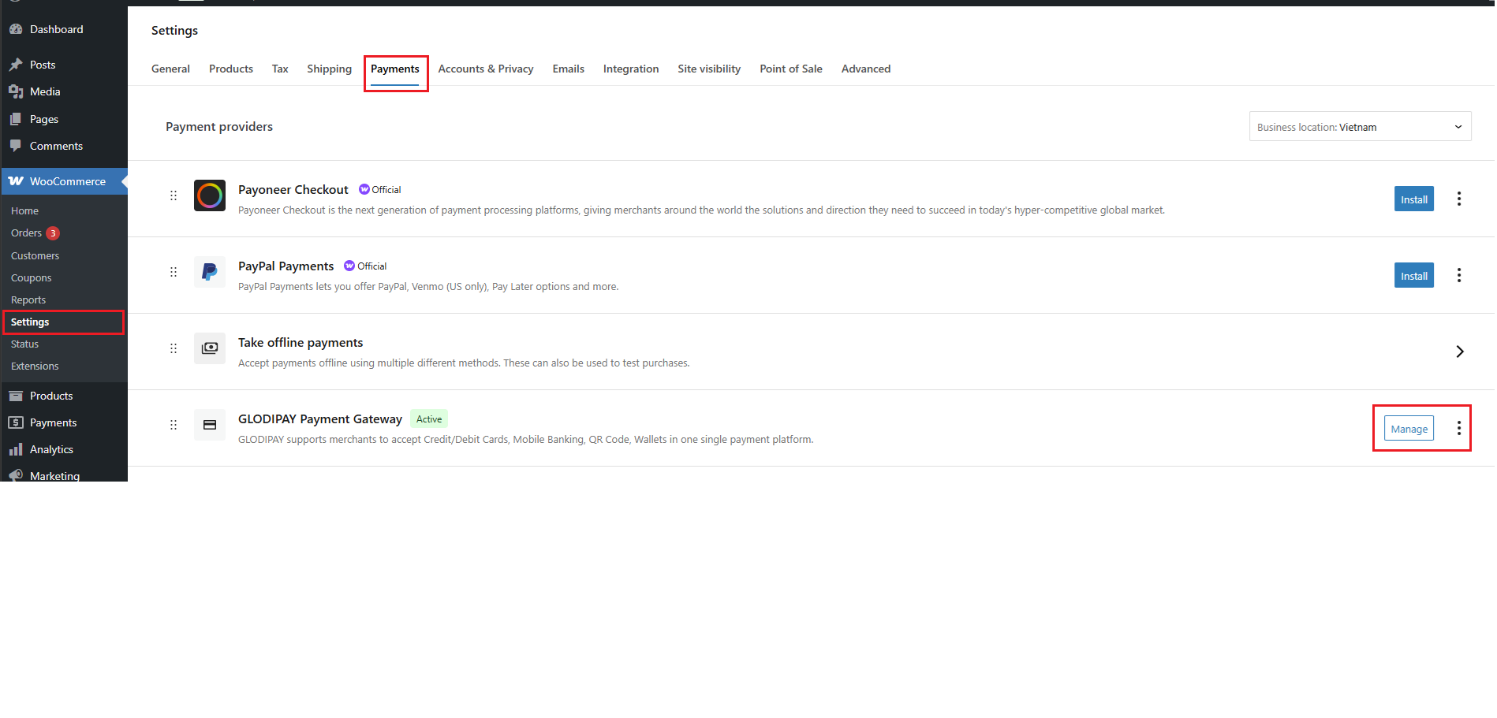
Task: Grab the Payoneer Checkout drag handle
Action: tap(173, 196)
